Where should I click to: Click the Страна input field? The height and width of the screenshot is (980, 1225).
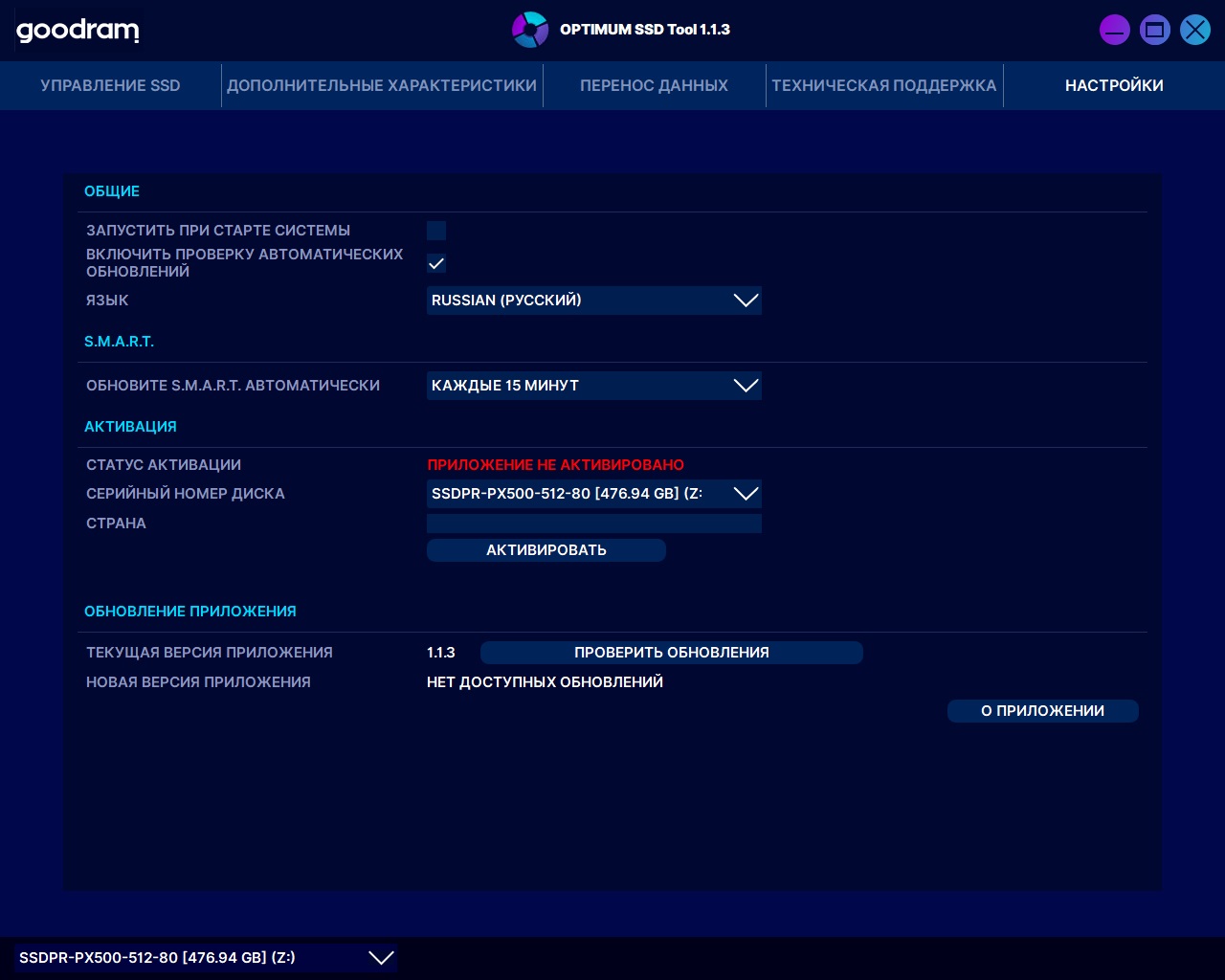pos(594,523)
